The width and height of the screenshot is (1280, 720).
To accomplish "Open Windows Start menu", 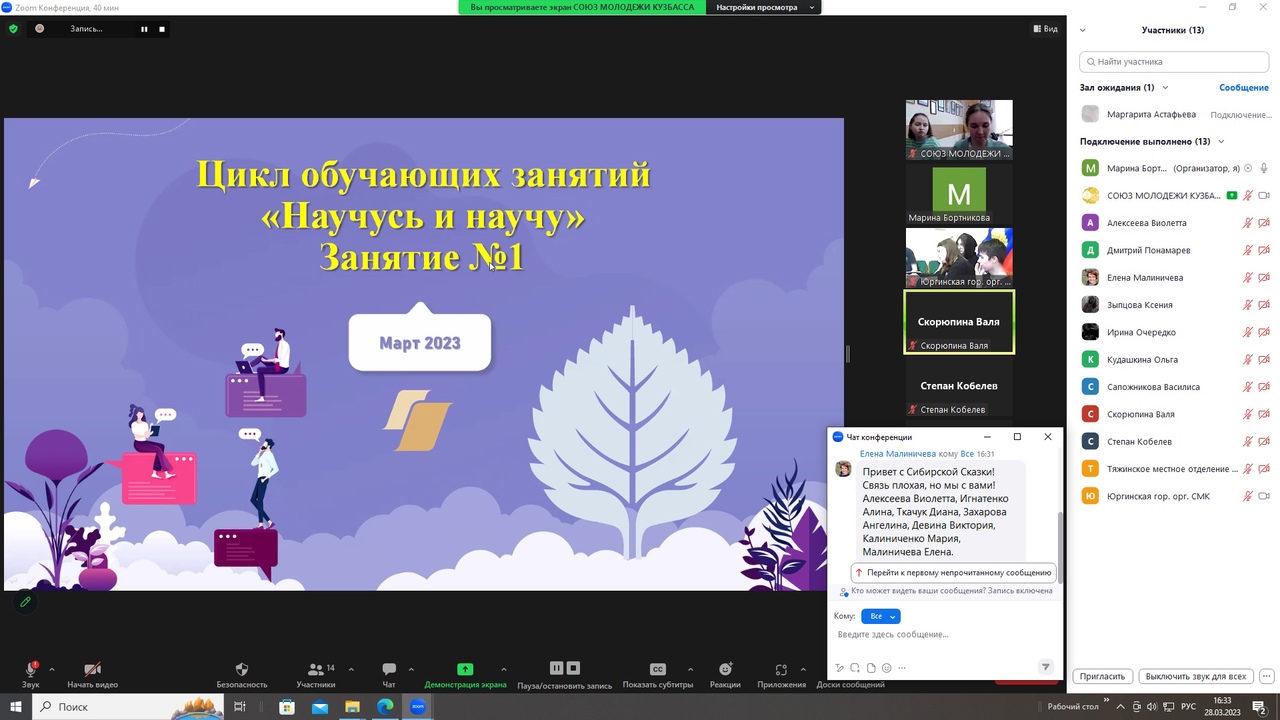I will [x=15, y=707].
